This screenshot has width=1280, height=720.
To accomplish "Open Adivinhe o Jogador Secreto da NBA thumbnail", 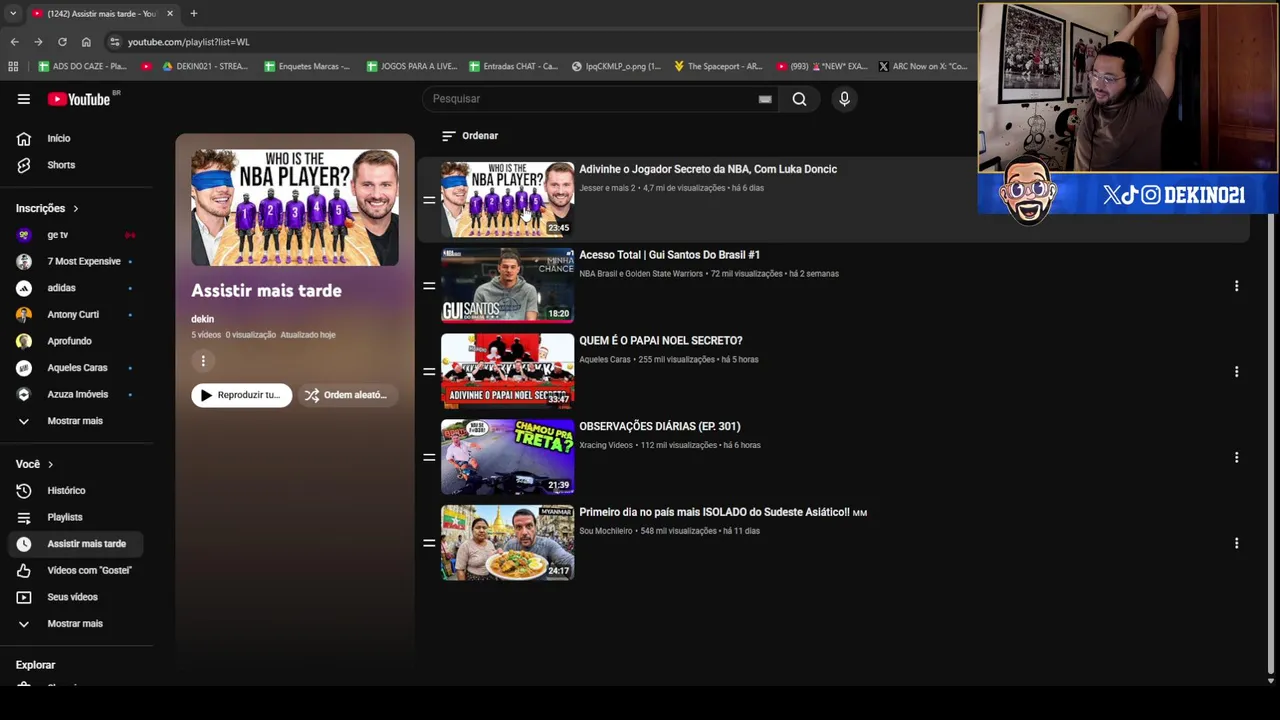I will 508,199.
